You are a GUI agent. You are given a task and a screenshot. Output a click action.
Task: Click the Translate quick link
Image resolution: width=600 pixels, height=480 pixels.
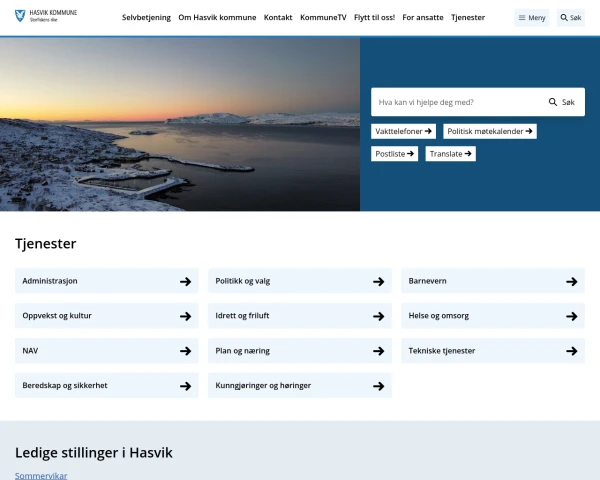450,154
